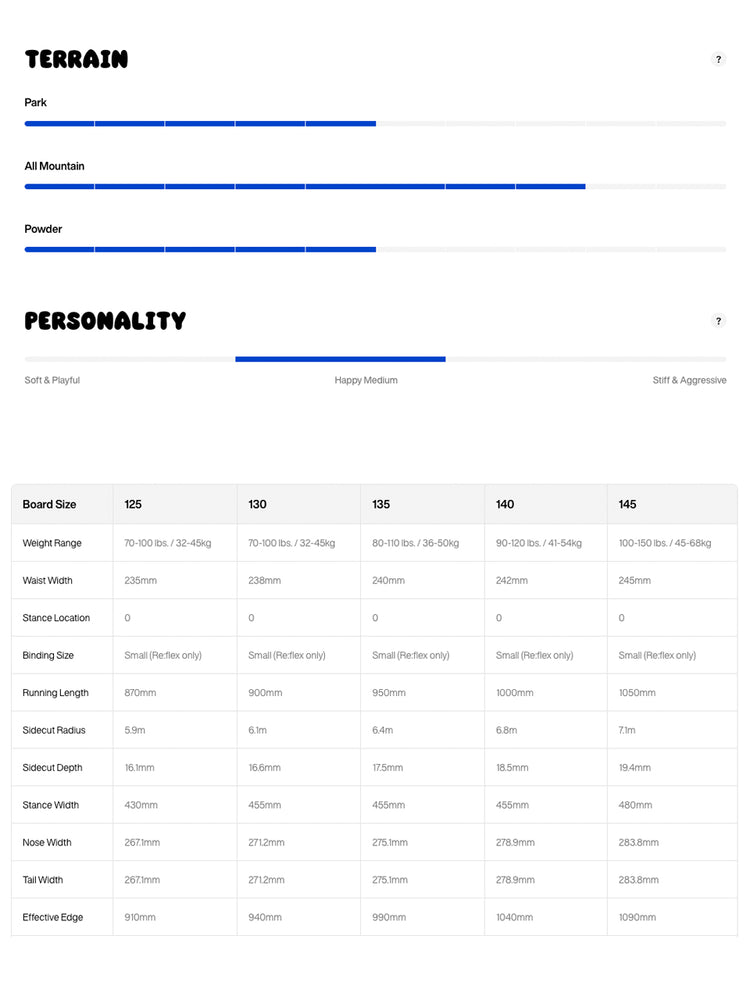
Task: Click the Binding Size row label
Action: click(x=48, y=656)
